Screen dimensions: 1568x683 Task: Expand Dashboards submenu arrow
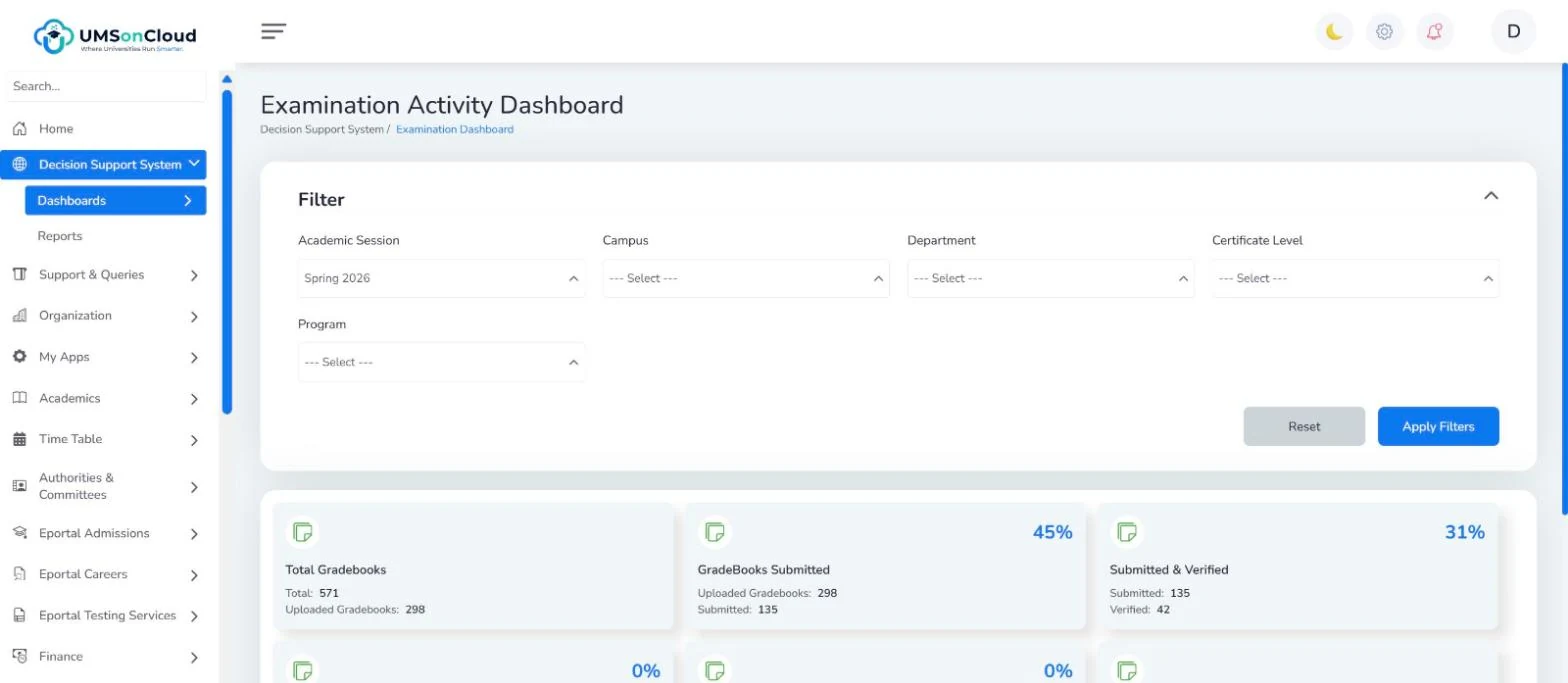pos(188,201)
